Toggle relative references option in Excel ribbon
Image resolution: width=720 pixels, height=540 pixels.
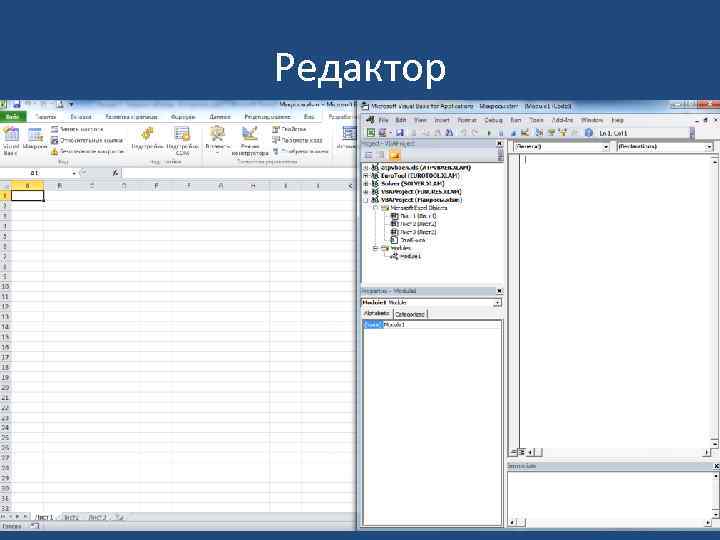87,140
